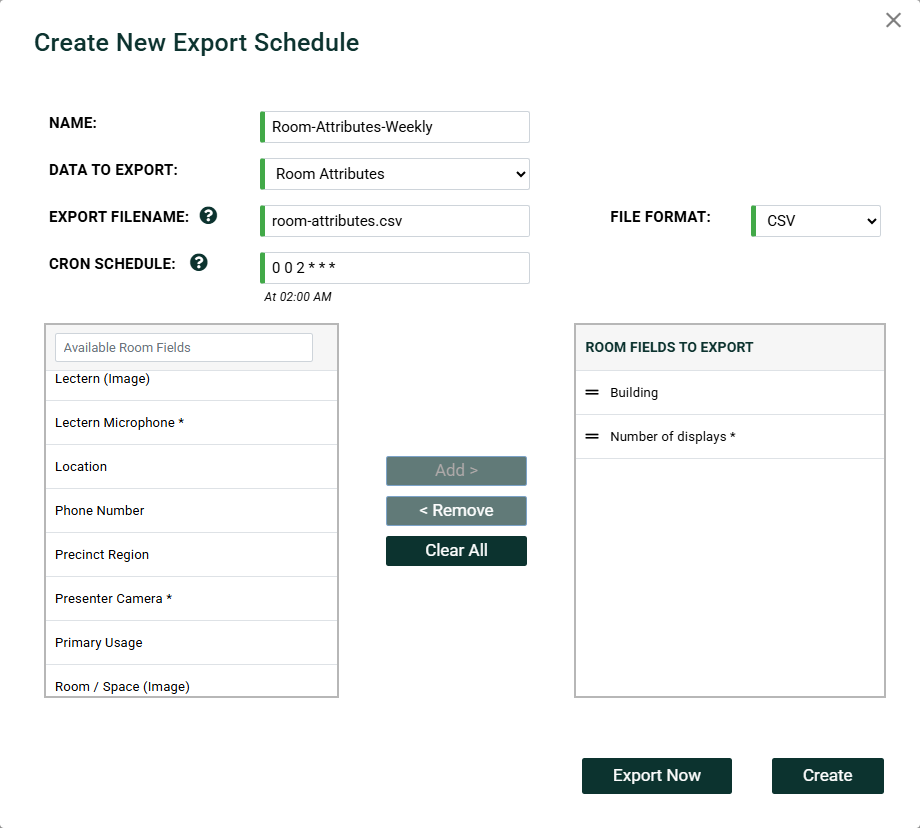Grab the drag handle for Building field
This screenshot has width=920, height=828.
click(592, 392)
